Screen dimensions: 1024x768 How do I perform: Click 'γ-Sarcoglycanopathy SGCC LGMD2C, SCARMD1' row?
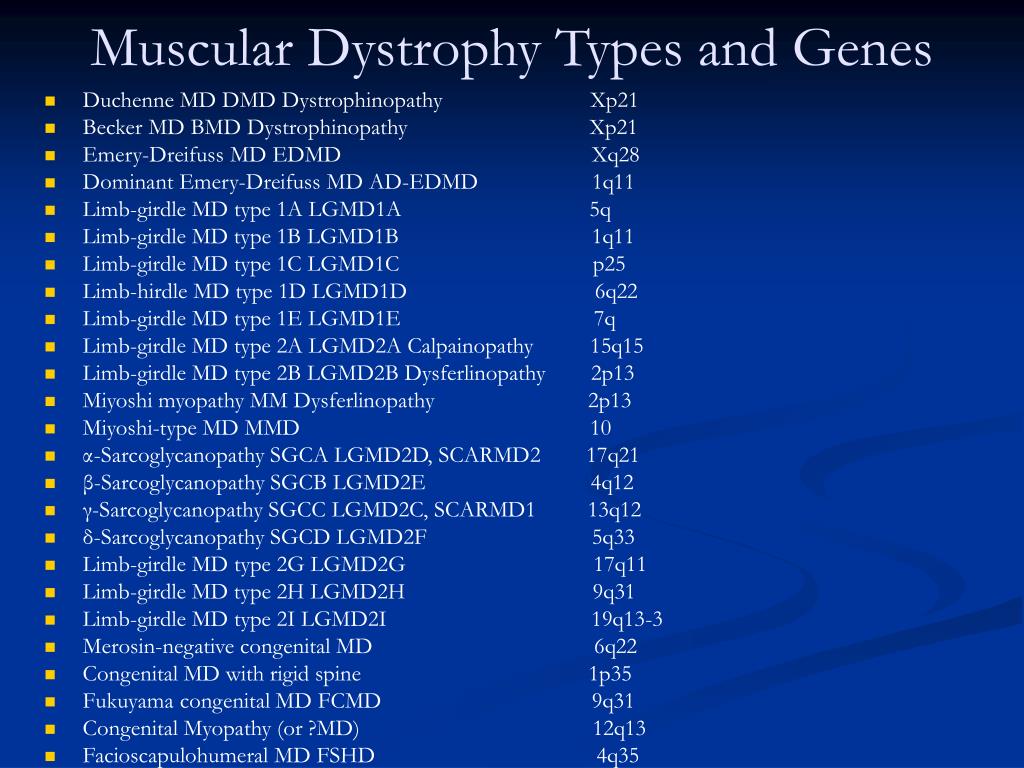pos(309,511)
